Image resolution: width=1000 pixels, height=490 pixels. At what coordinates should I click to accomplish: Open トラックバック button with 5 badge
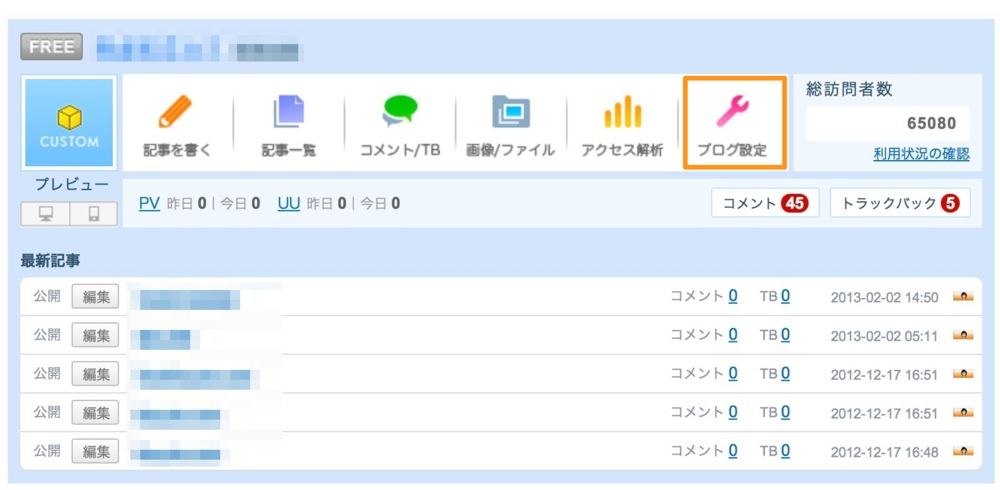901,203
